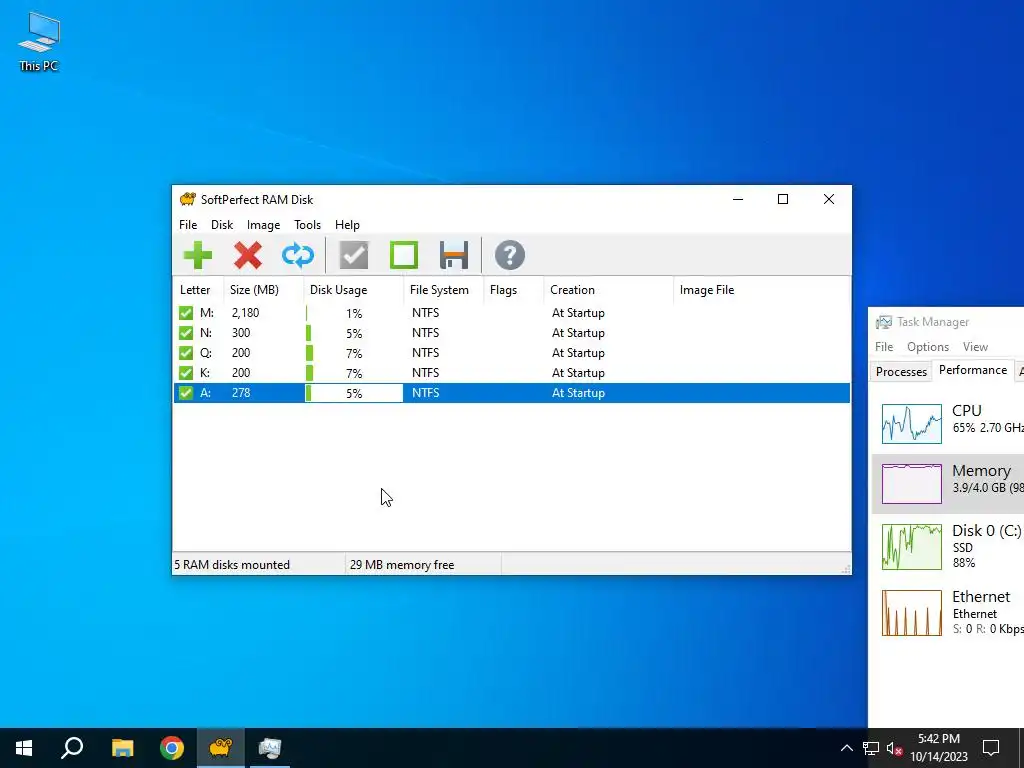Viewport: 1024px width, 768px height.
Task: Sort by the File System column header
Action: coord(444,290)
